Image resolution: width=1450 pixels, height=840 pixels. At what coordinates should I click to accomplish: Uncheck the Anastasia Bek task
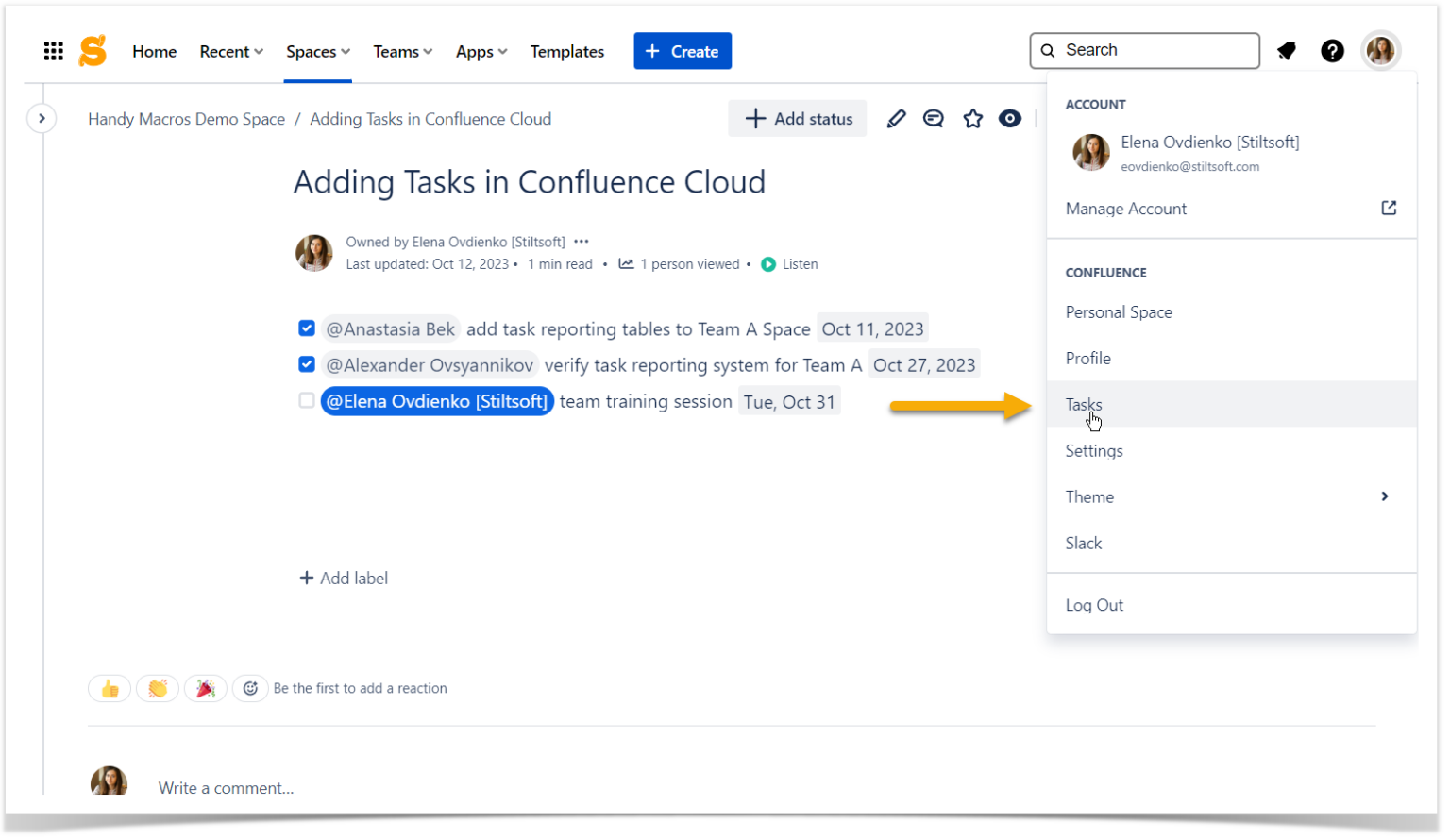[x=307, y=328]
